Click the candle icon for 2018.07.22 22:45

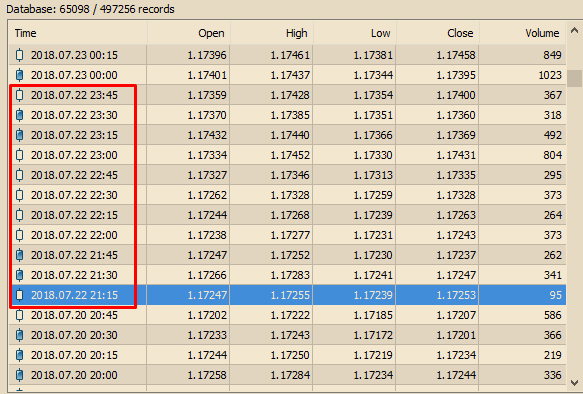[x=20, y=175]
